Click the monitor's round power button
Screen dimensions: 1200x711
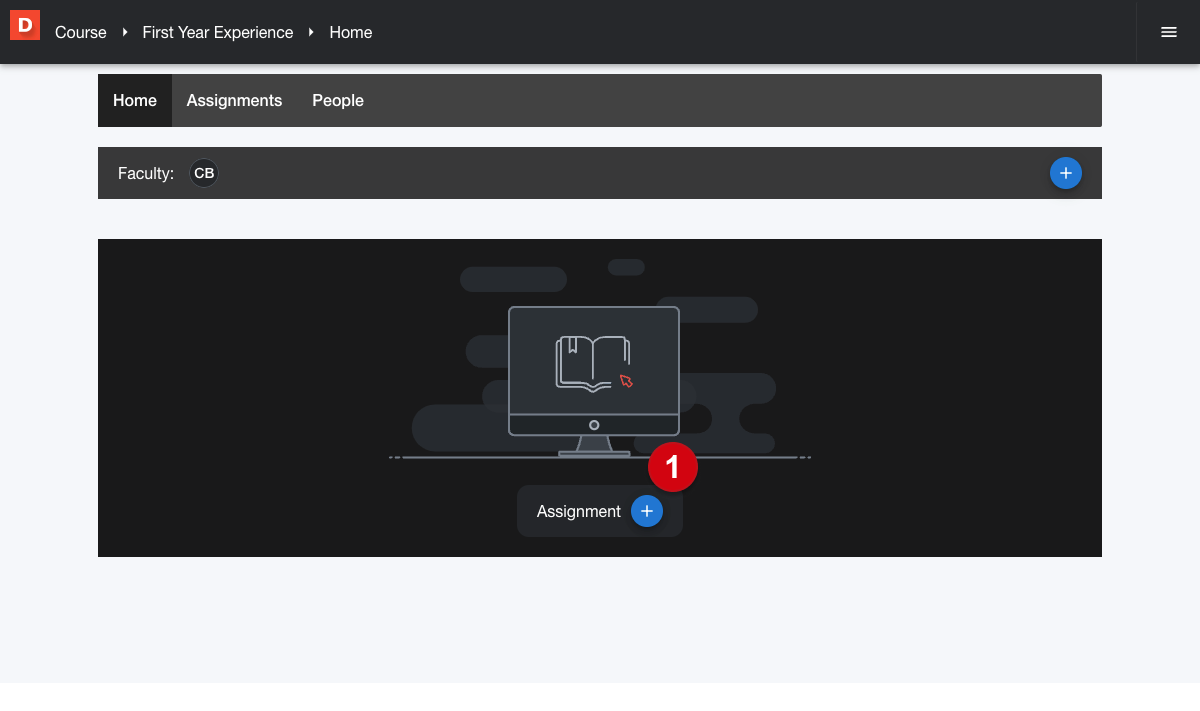pyautogui.click(x=594, y=425)
